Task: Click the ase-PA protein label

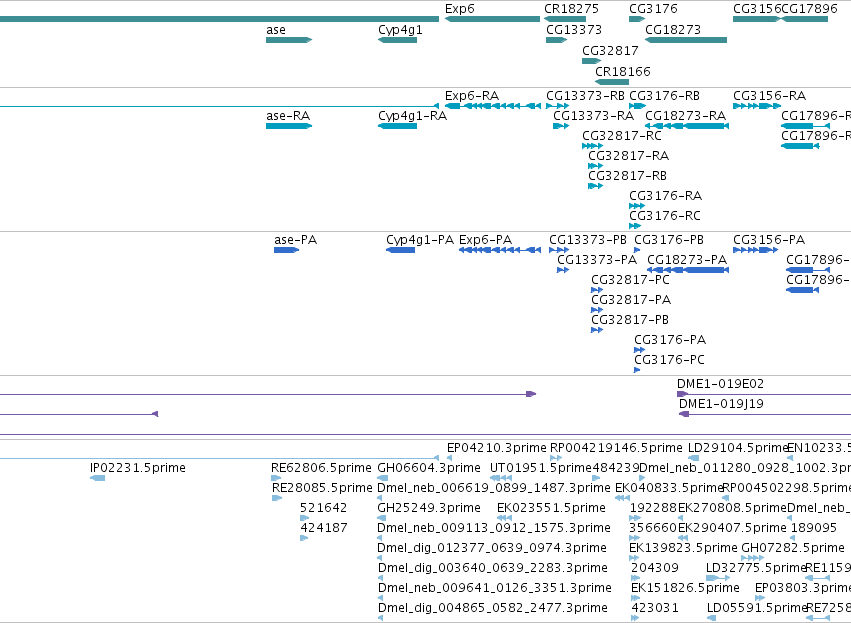Action: 295,240
